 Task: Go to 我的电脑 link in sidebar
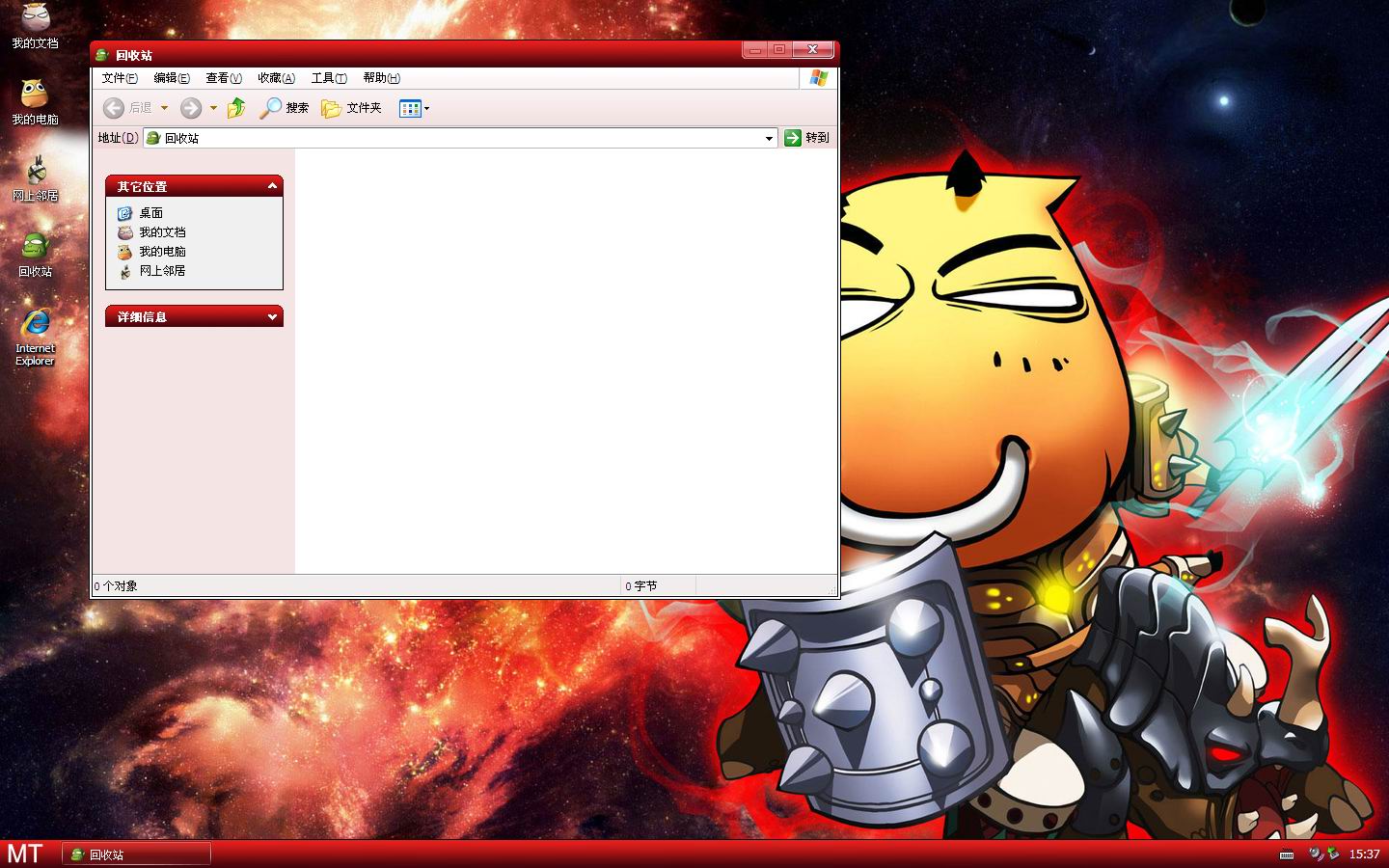coord(151,252)
